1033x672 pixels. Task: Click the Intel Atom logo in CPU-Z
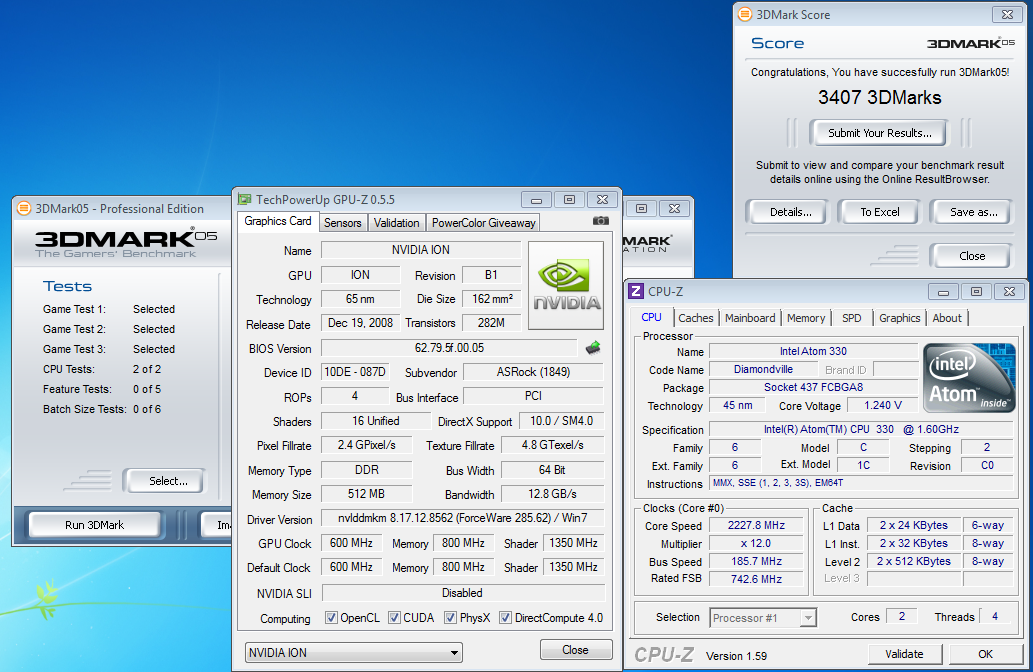(969, 378)
